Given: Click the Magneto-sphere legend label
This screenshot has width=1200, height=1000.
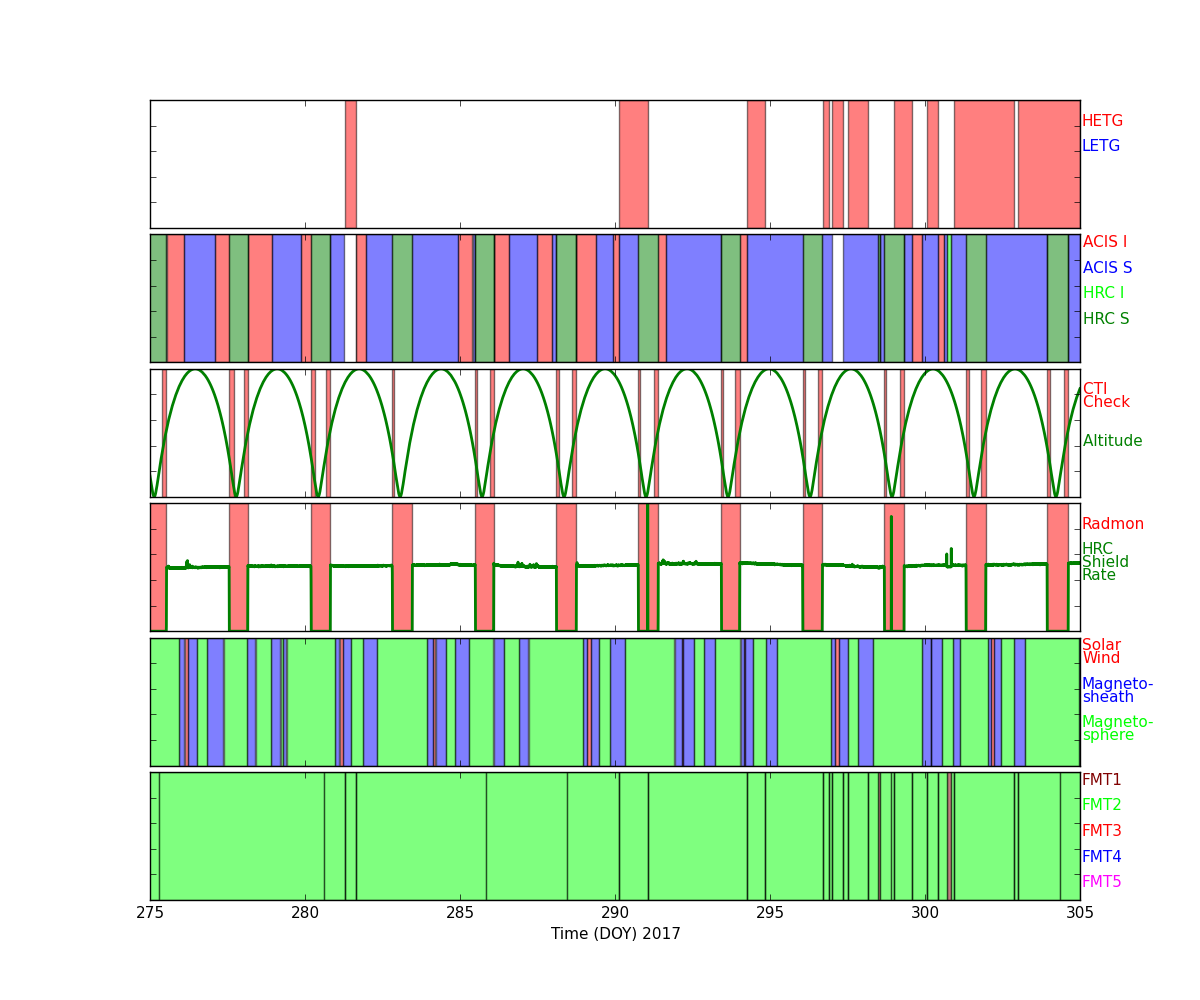Looking at the screenshot, I should tap(1117, 729).
